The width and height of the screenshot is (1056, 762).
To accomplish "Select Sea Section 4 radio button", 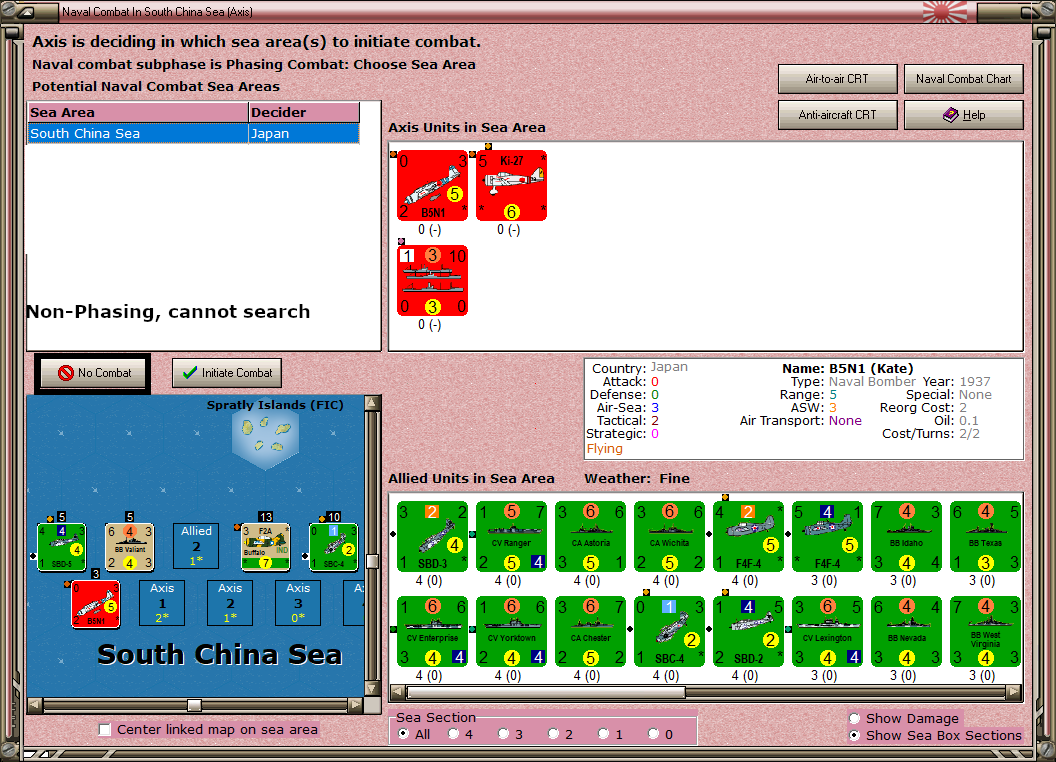I will pos(453,734).
